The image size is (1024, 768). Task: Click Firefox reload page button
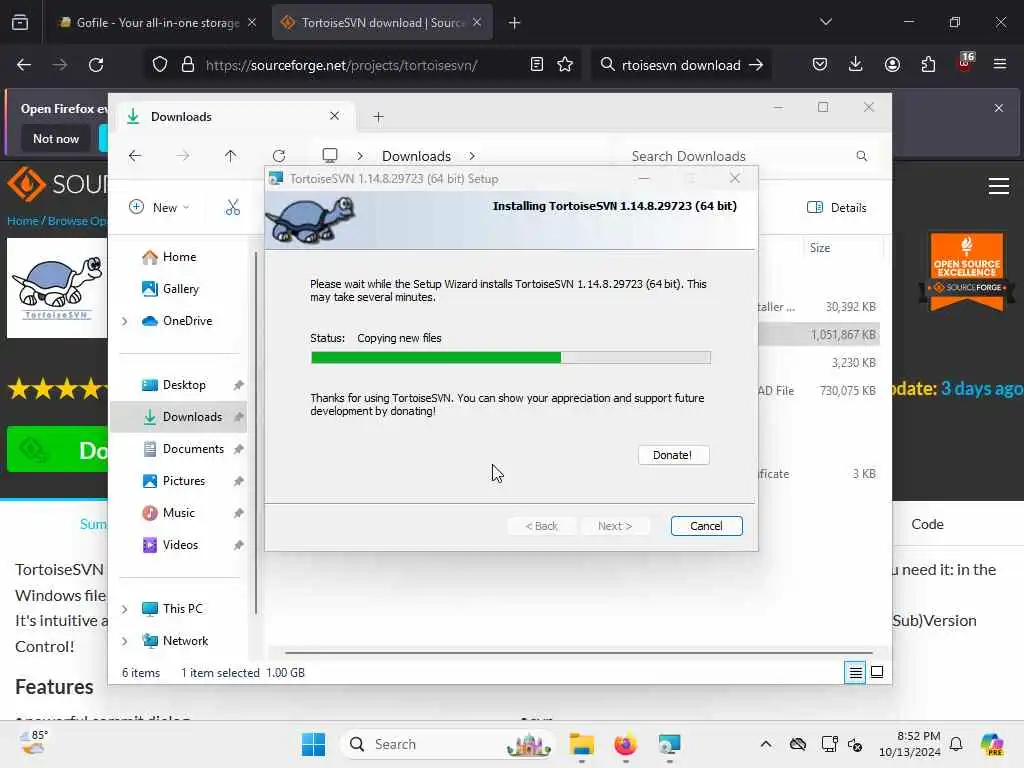point(96,65)
